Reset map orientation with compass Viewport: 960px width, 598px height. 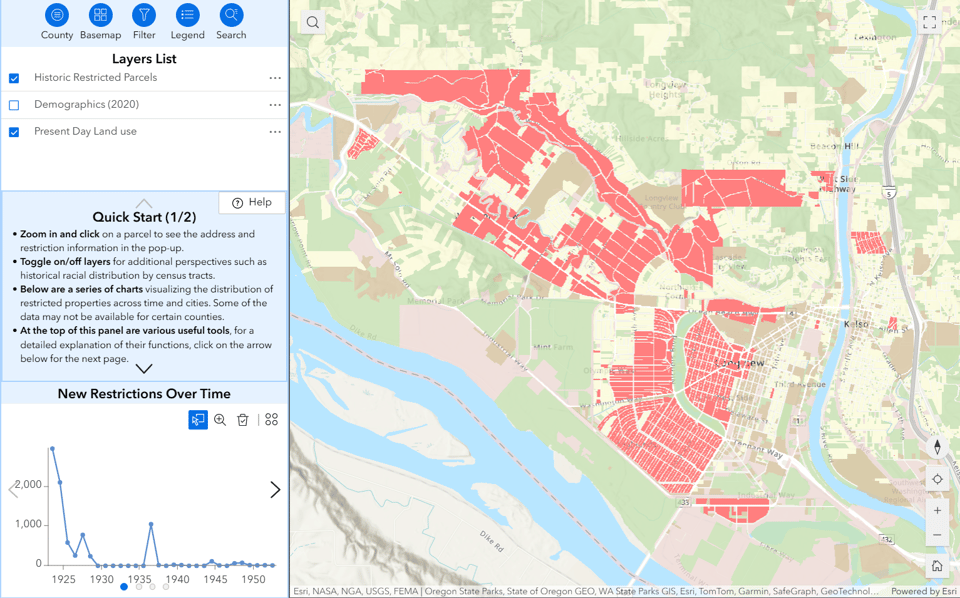(937, 447)
